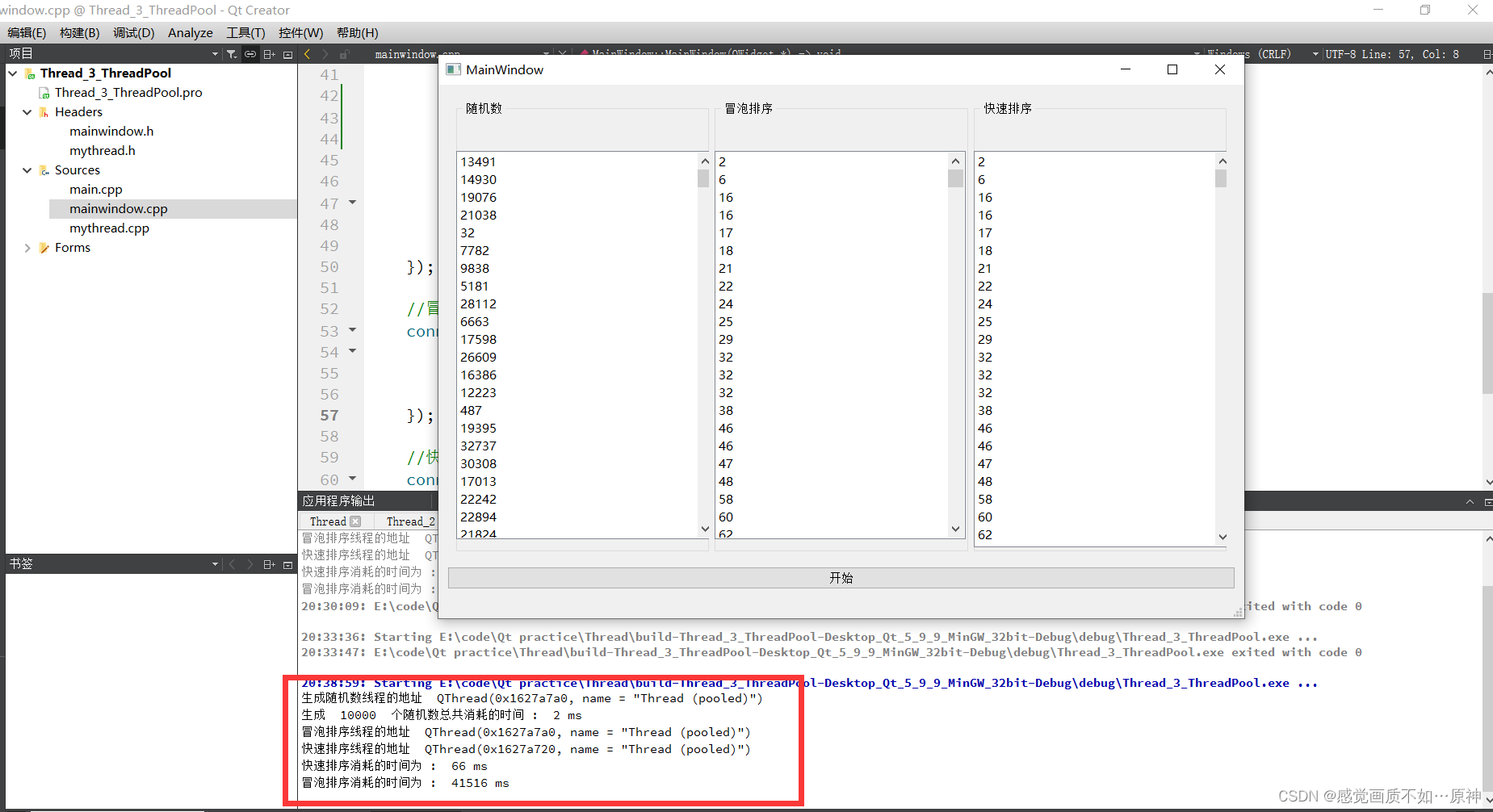Go to next bookmark arrow

click(x=250, y=564)
